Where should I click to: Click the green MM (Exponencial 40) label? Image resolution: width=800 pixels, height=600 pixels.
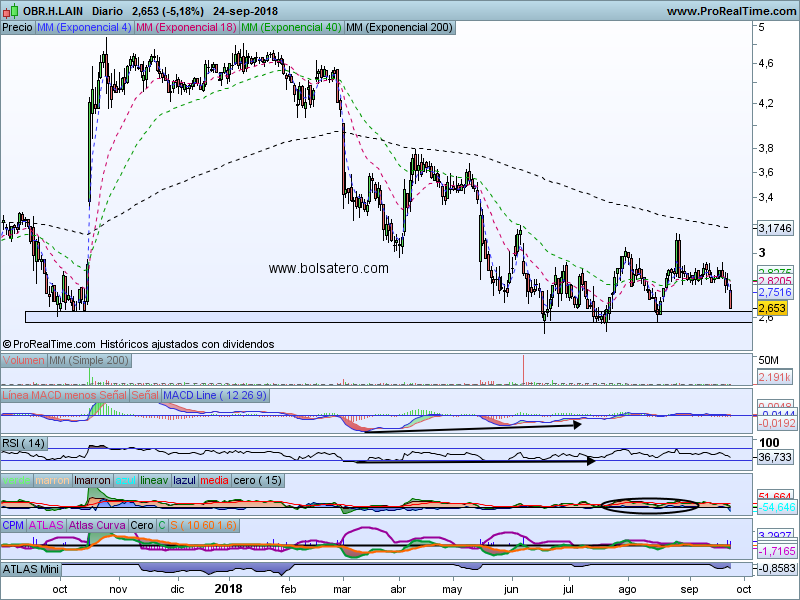(x=291, y=28)
